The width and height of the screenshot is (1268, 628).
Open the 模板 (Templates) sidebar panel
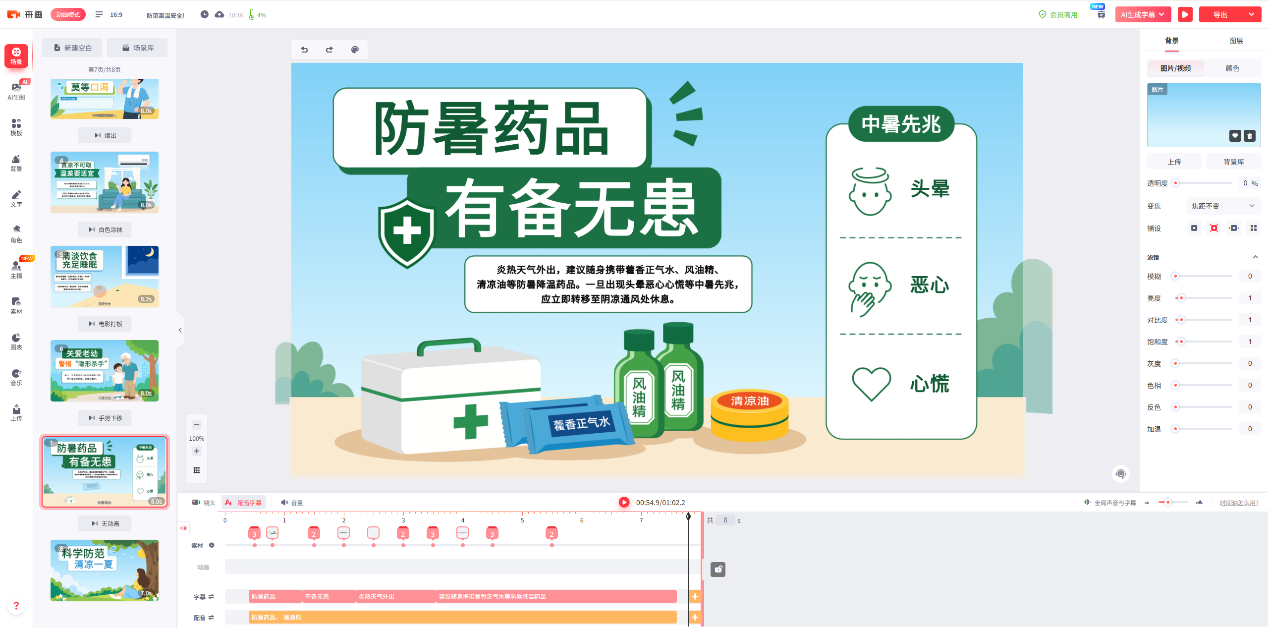point(16,127)
